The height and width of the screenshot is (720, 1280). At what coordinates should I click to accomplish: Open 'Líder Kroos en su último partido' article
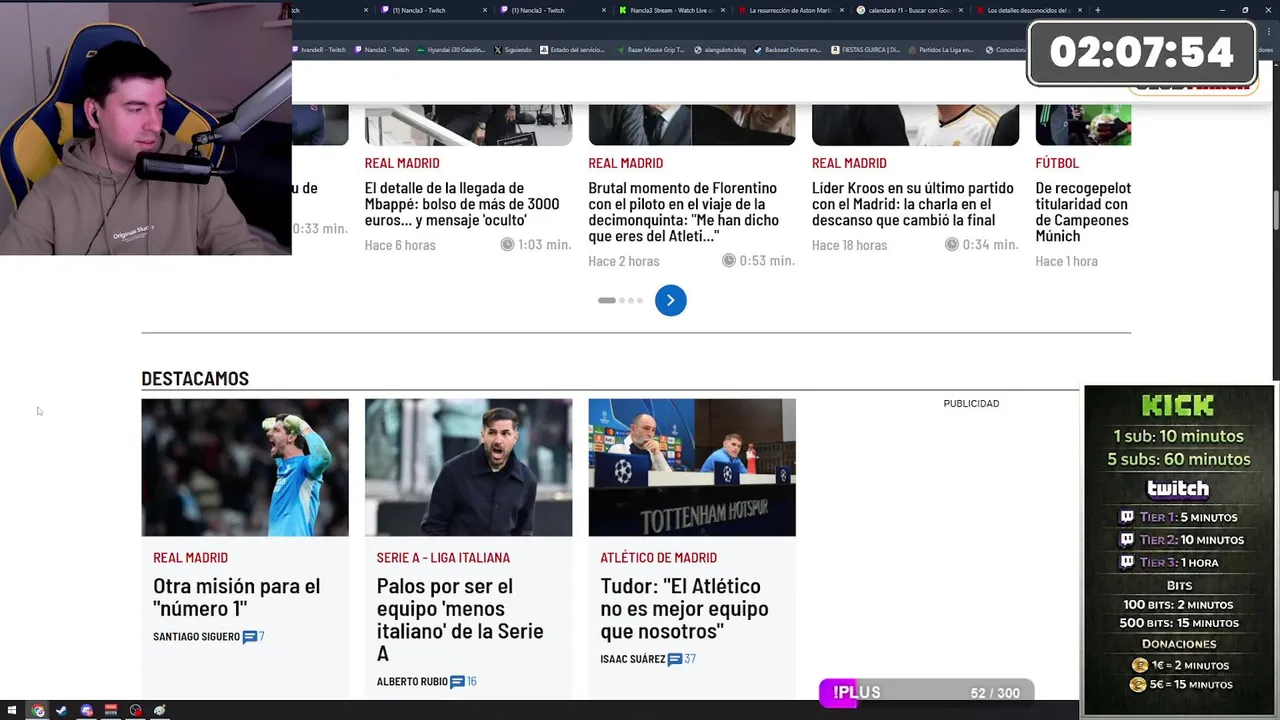(912, 204)
